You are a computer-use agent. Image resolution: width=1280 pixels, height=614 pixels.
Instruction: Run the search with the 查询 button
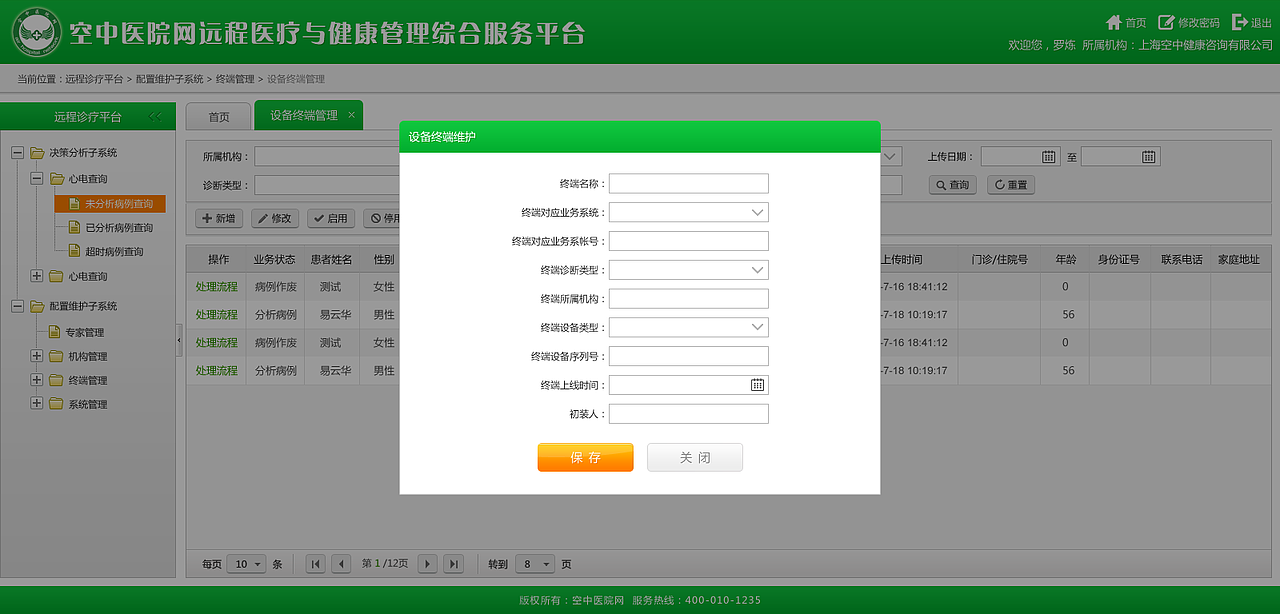pos(952,185)
